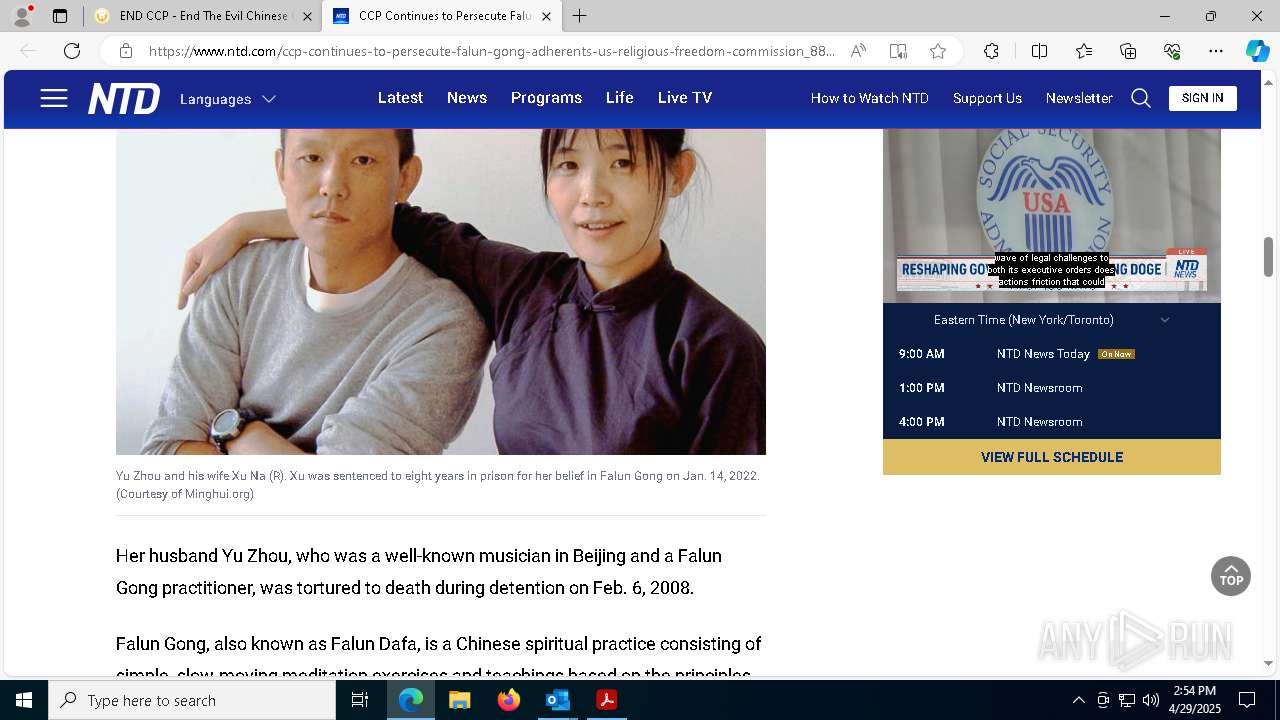Click the live TV video thumbnail
The image size is (1280, 720).
coord(1052,216)
